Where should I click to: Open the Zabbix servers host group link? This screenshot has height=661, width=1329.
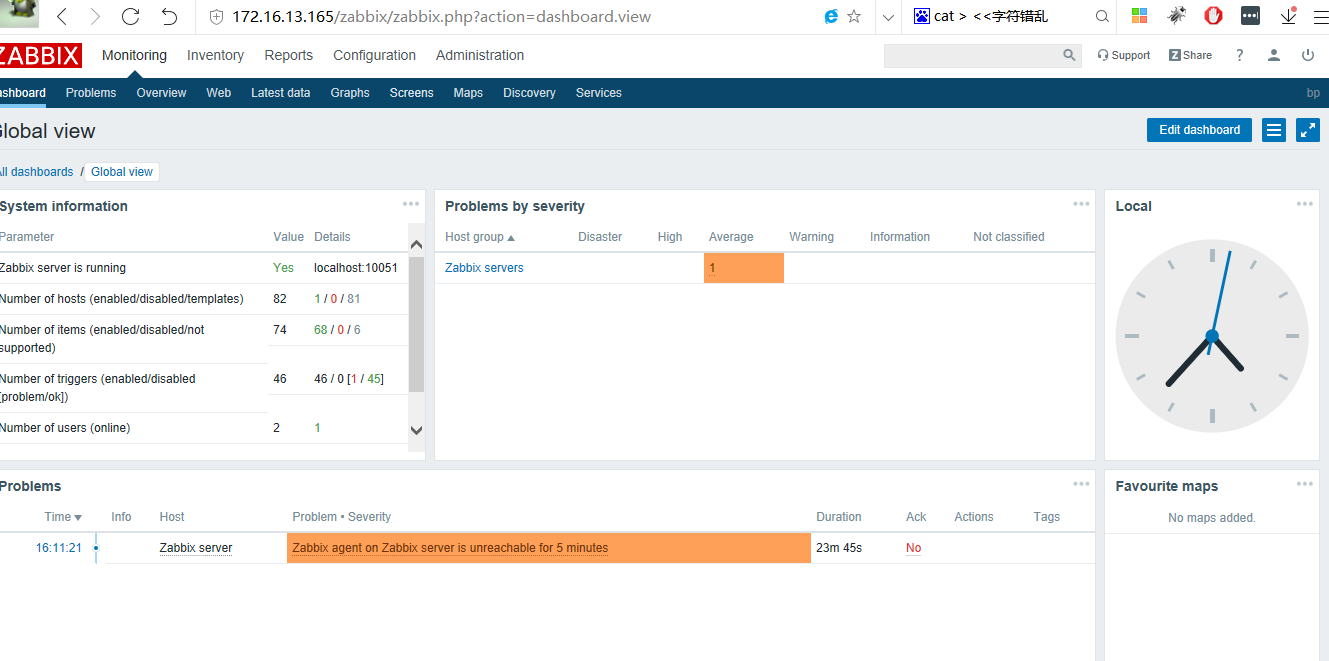(484, 268)
